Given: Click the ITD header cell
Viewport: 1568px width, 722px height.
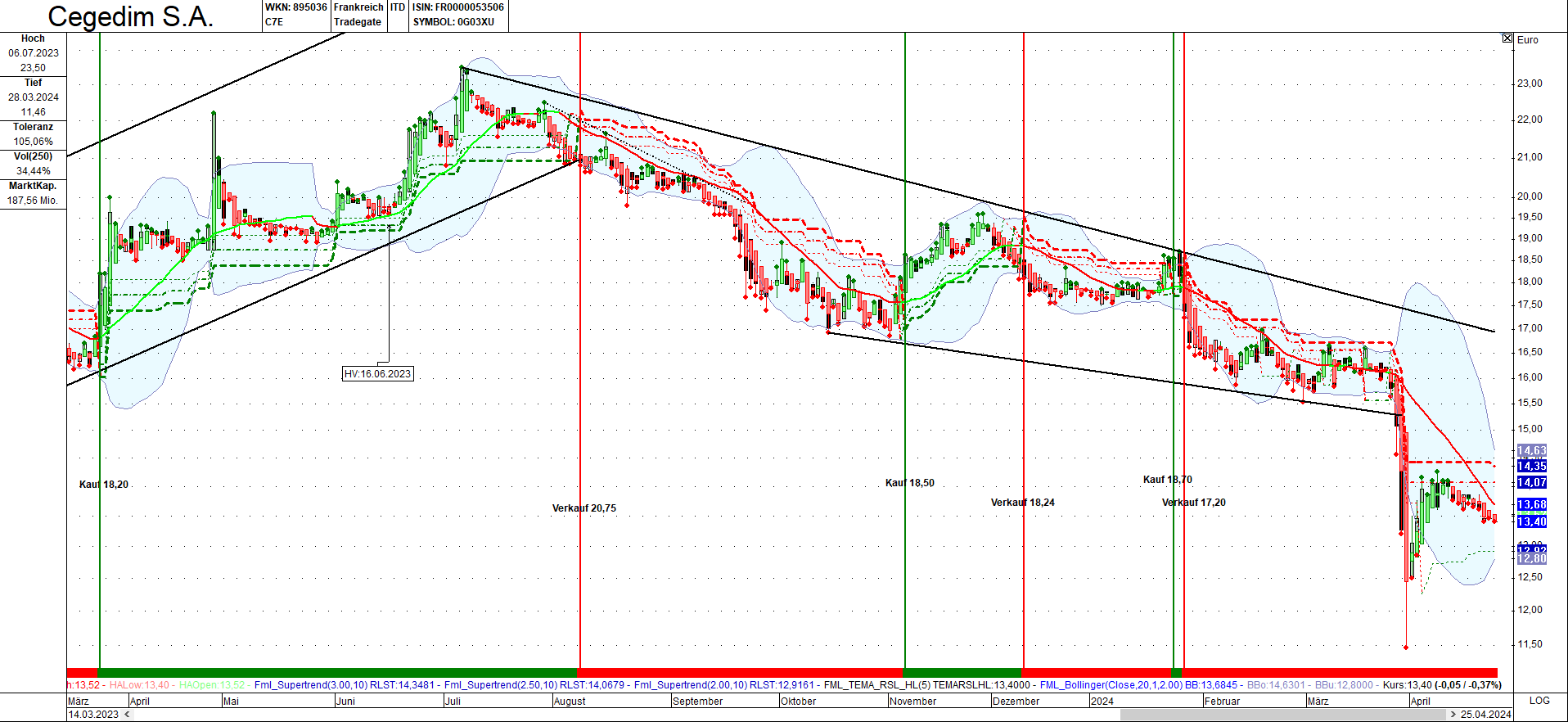Looking at the screenshot, I should tap(398, 7).
